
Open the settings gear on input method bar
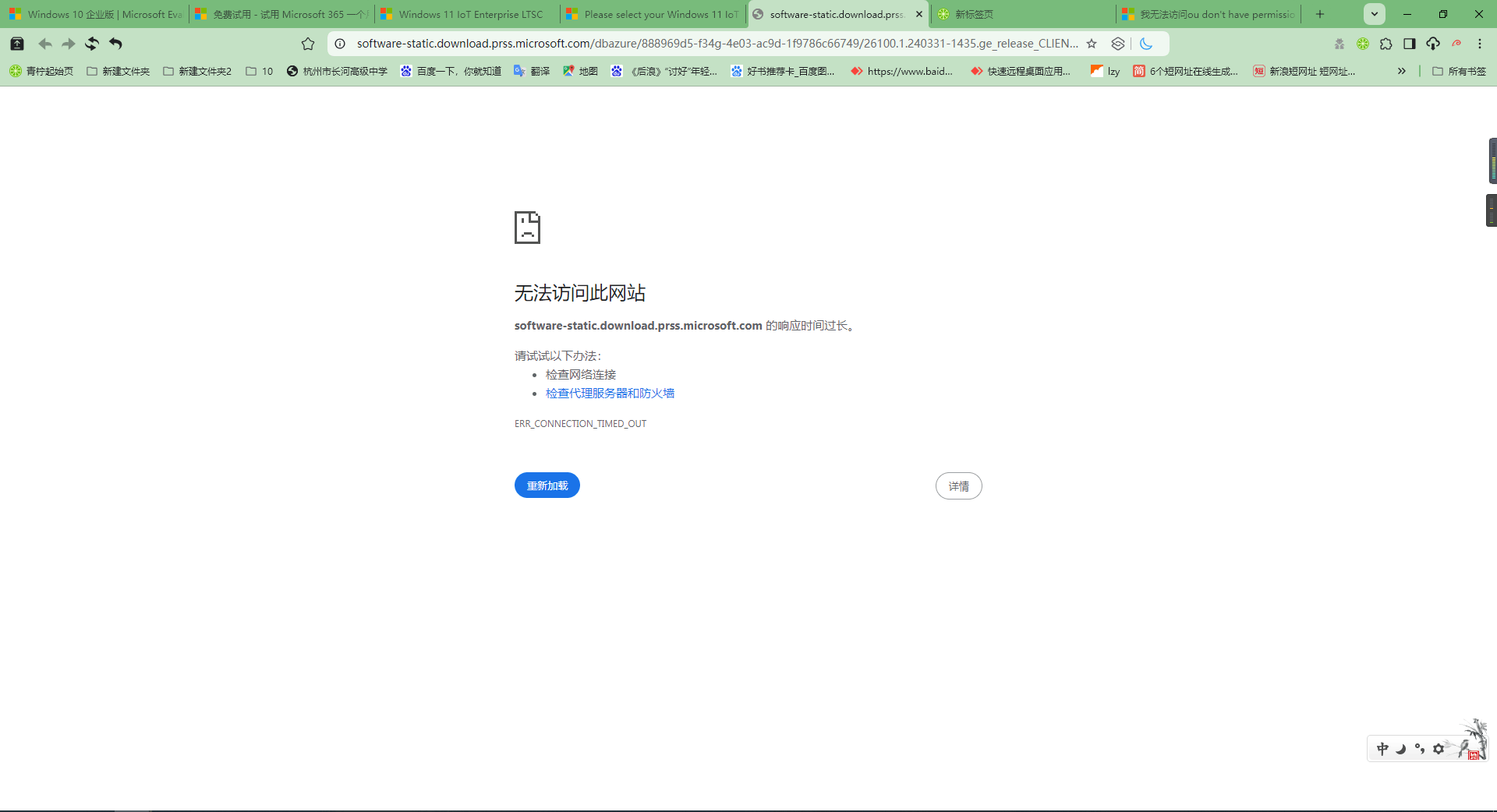[x=1438, y=748]
